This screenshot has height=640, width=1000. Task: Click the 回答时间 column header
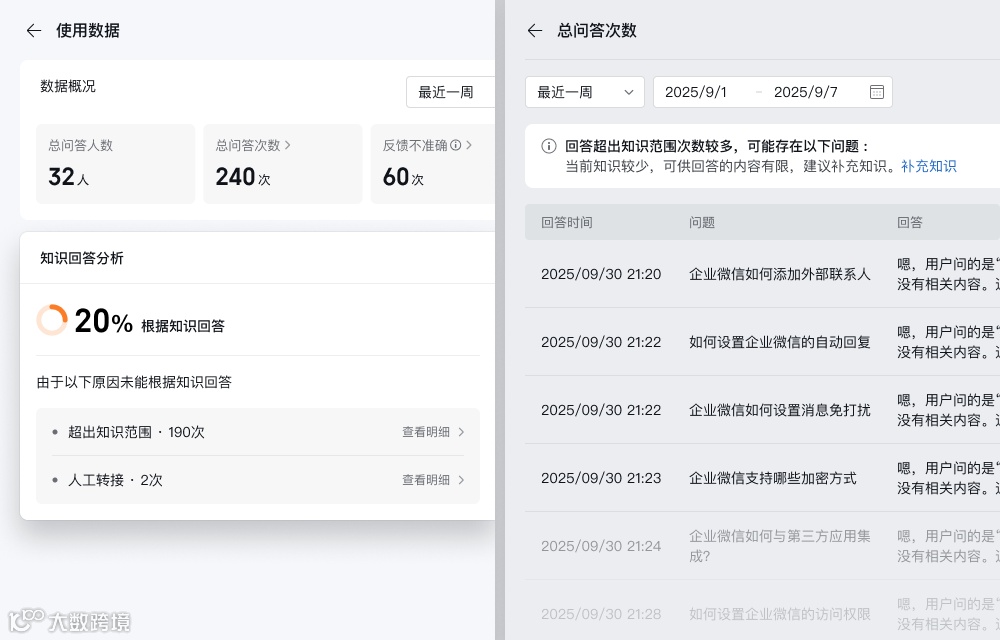click(567, 222)
